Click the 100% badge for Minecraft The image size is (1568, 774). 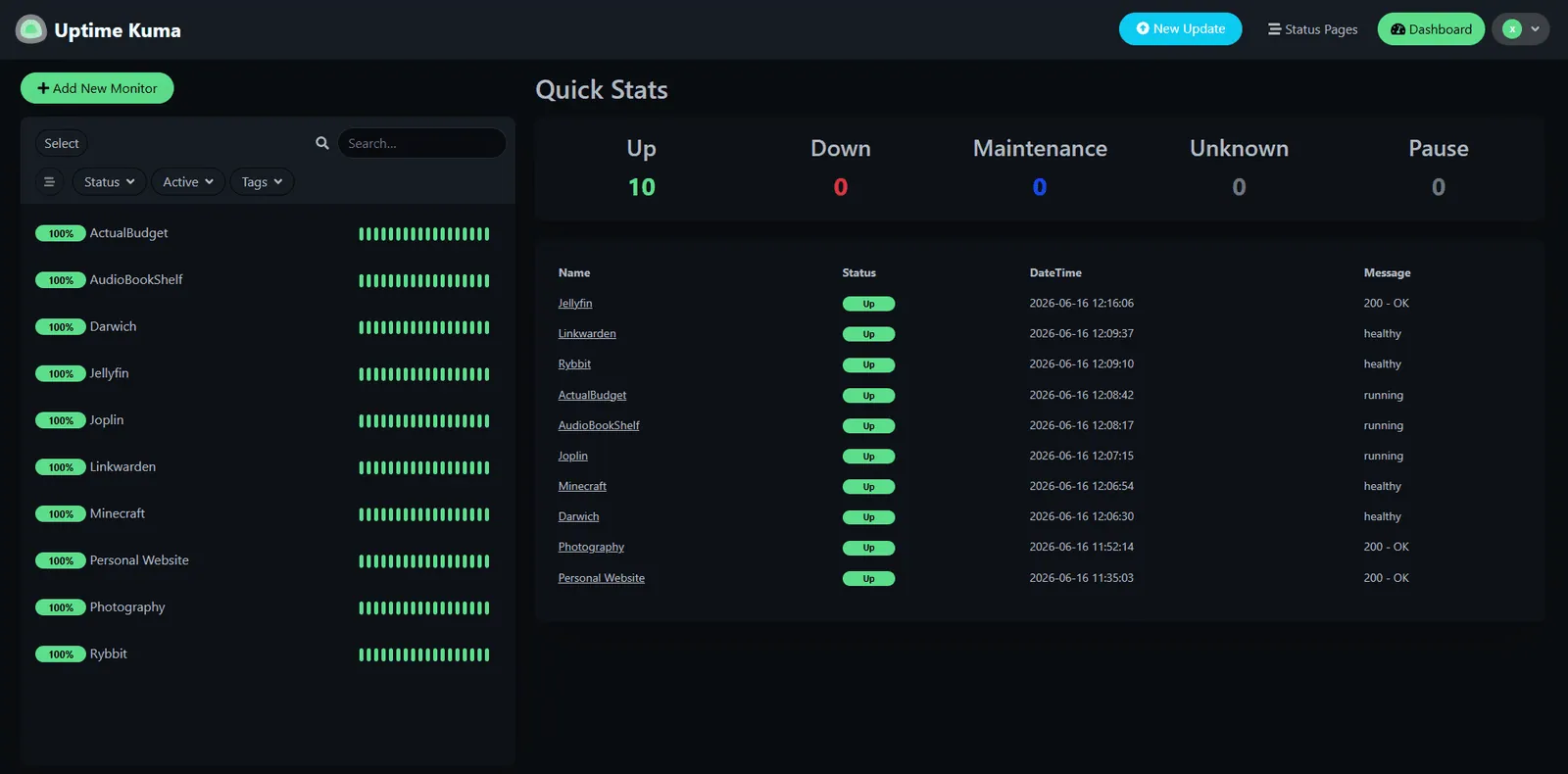click(61, 514)
